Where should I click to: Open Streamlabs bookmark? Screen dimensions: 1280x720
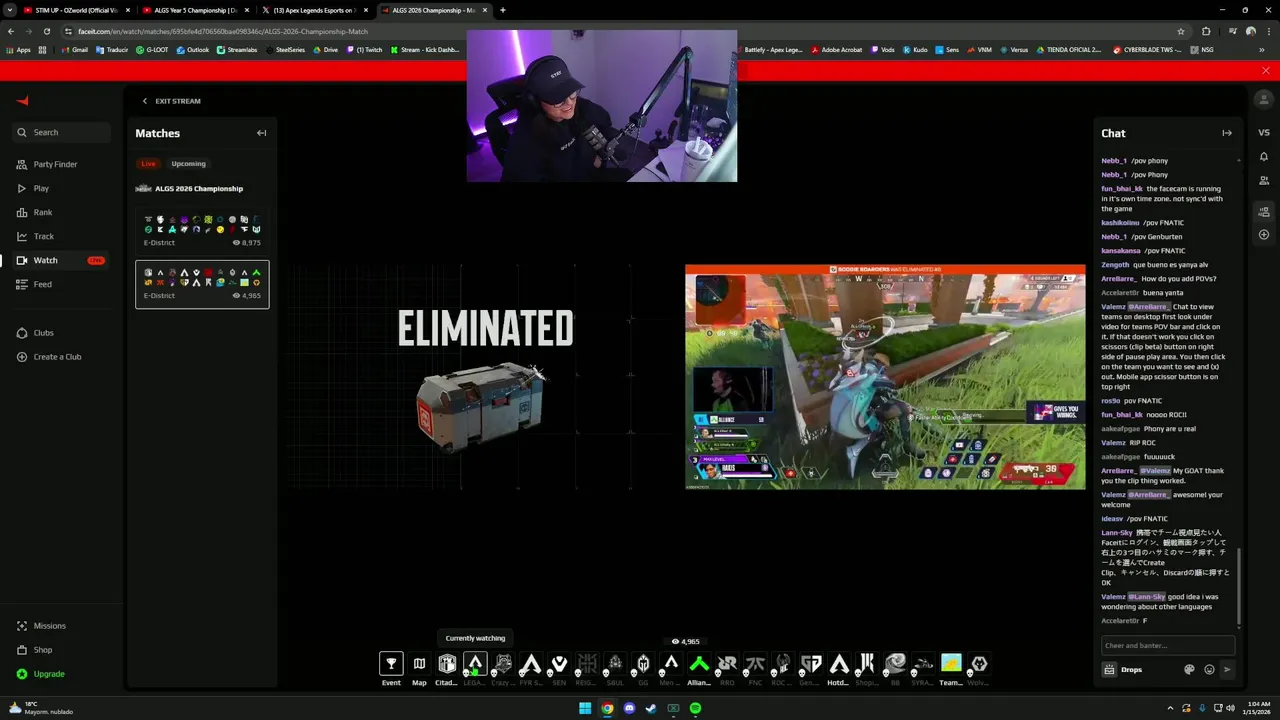pos(237,49)
